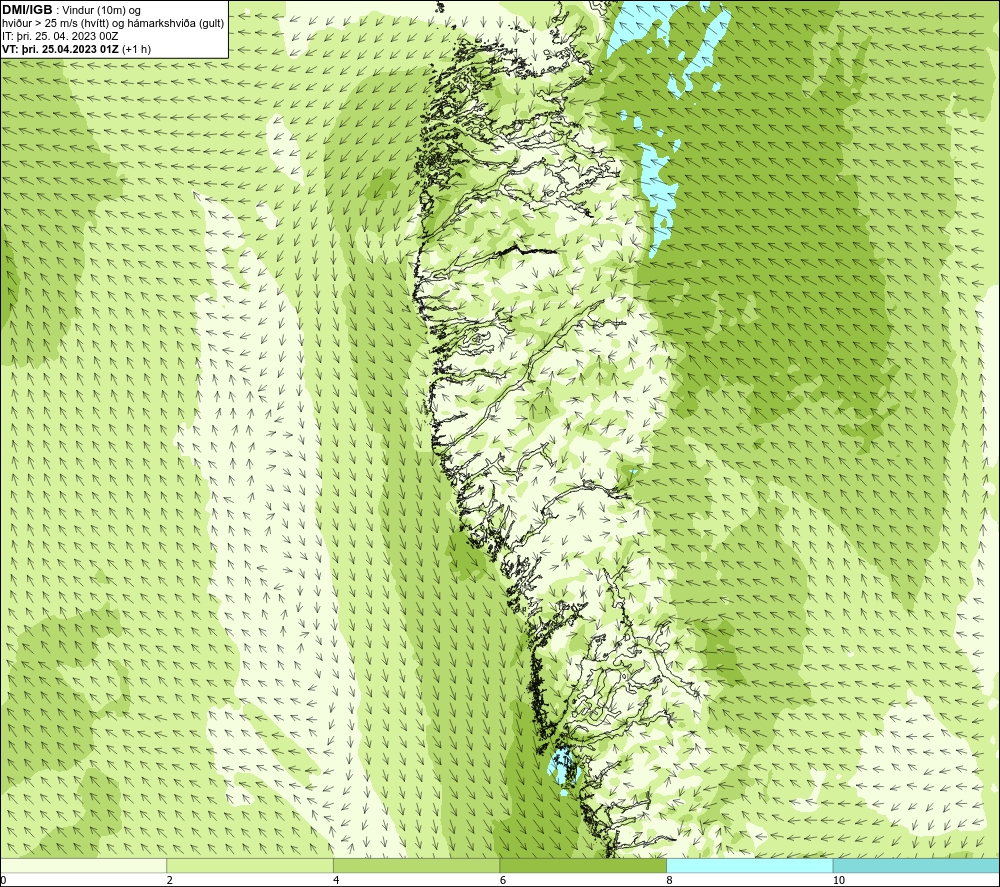Click the above 10 m/s teal legend swatch
1000x887 pixels.
[x=916, y=866]
